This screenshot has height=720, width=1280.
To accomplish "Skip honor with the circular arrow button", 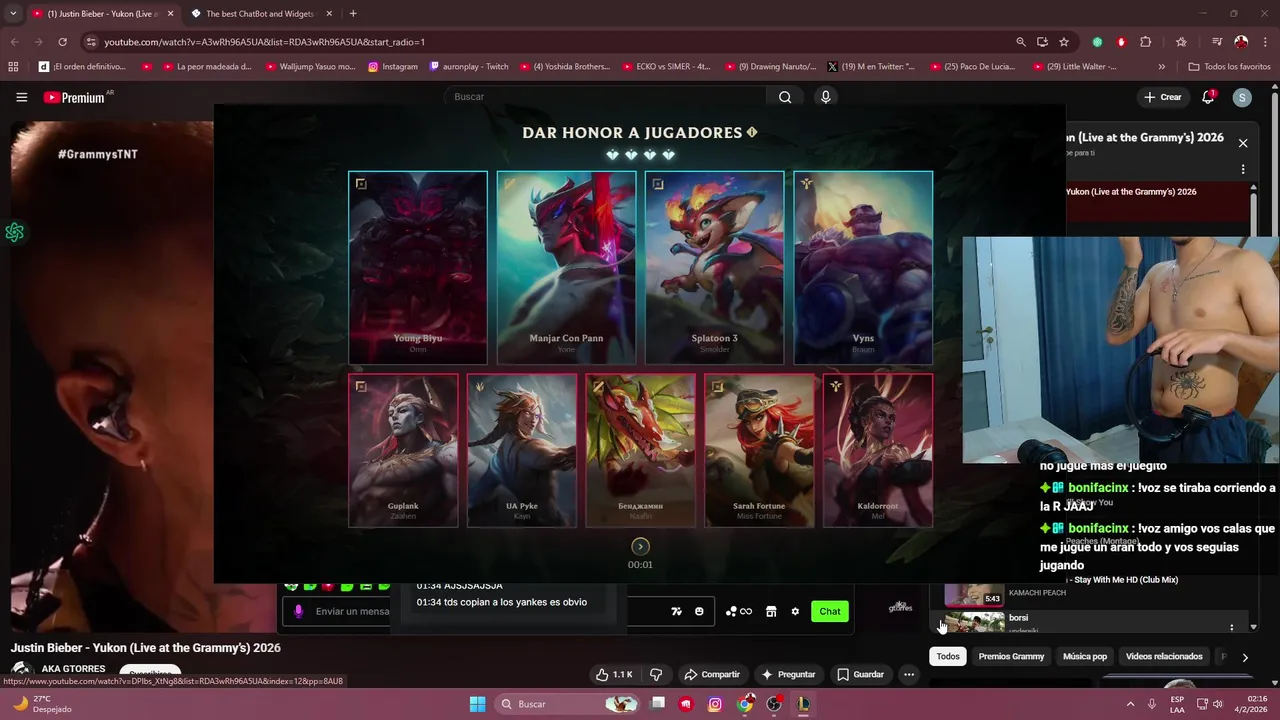I will pyautogui.click(x=640, y=546).
